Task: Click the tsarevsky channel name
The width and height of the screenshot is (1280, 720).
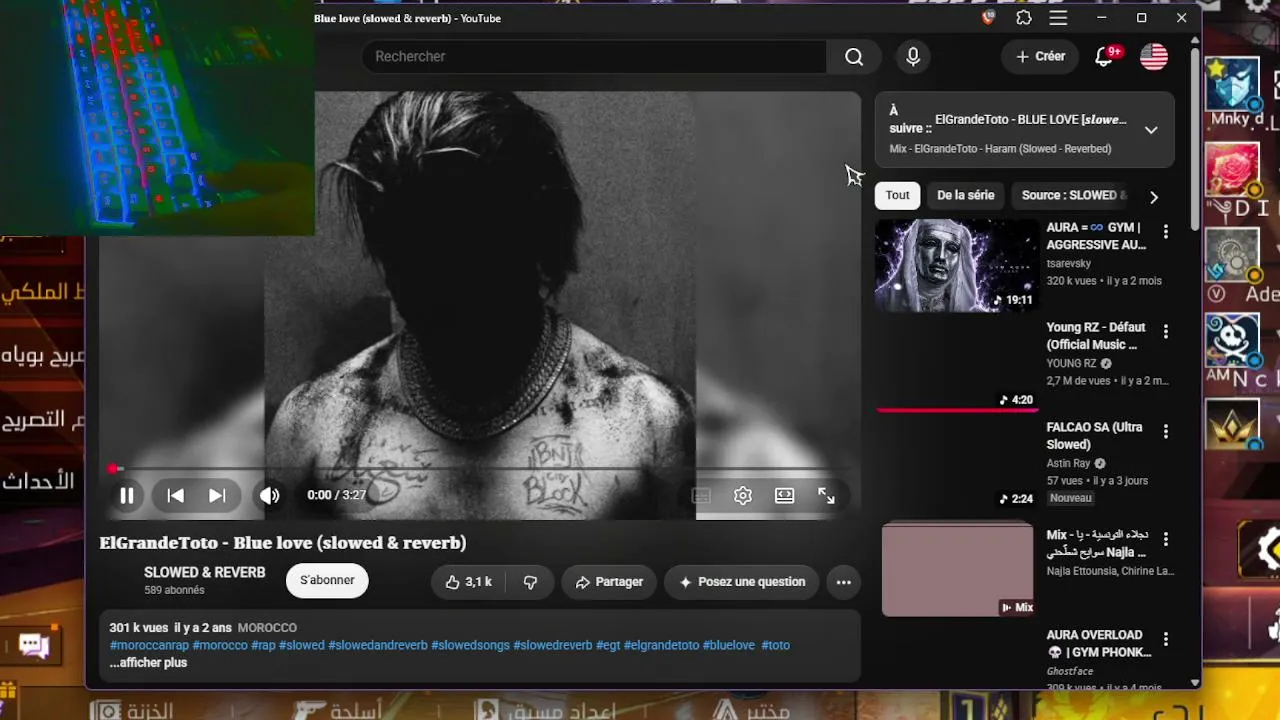Action: click(1069, 263)
